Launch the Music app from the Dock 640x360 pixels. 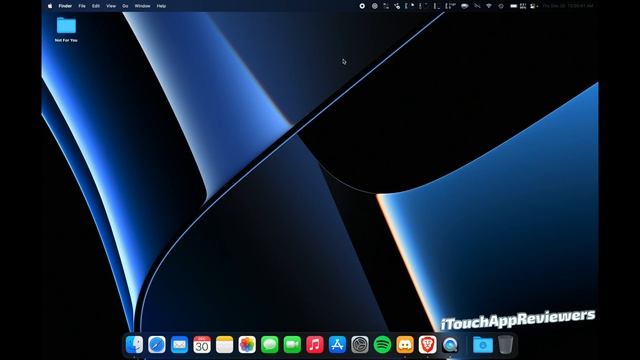point(315,345)
